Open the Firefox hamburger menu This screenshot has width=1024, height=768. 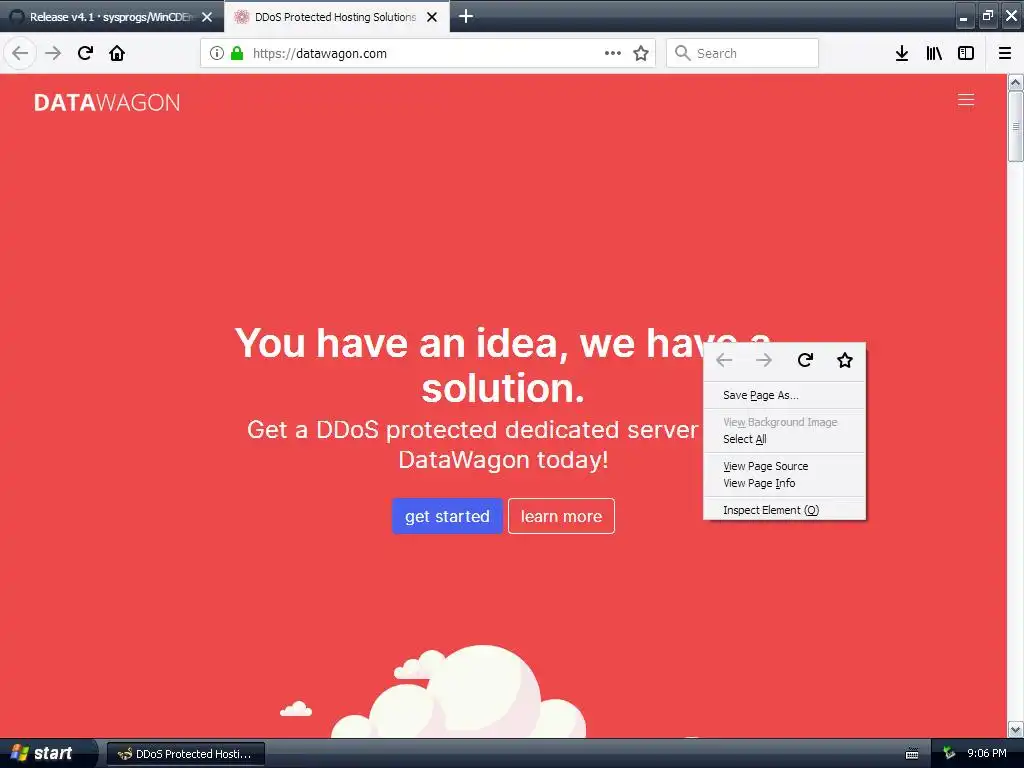point(1005,53)
